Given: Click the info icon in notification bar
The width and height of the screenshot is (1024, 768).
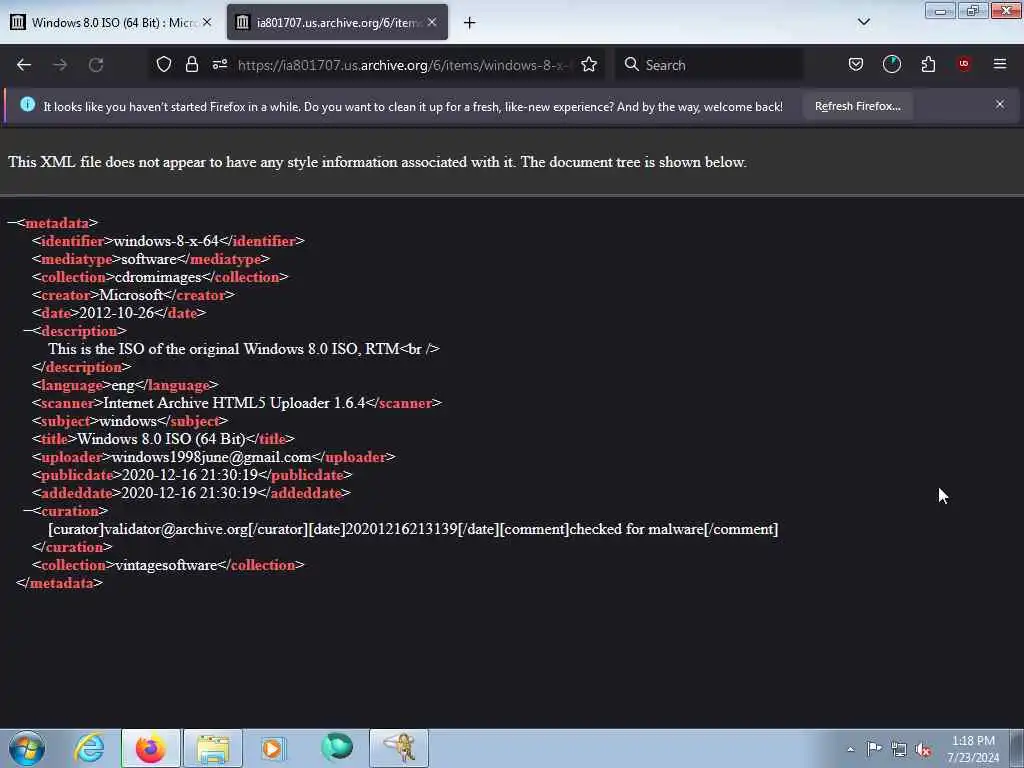Looking at the screenshot, I should tap(27, 104).
